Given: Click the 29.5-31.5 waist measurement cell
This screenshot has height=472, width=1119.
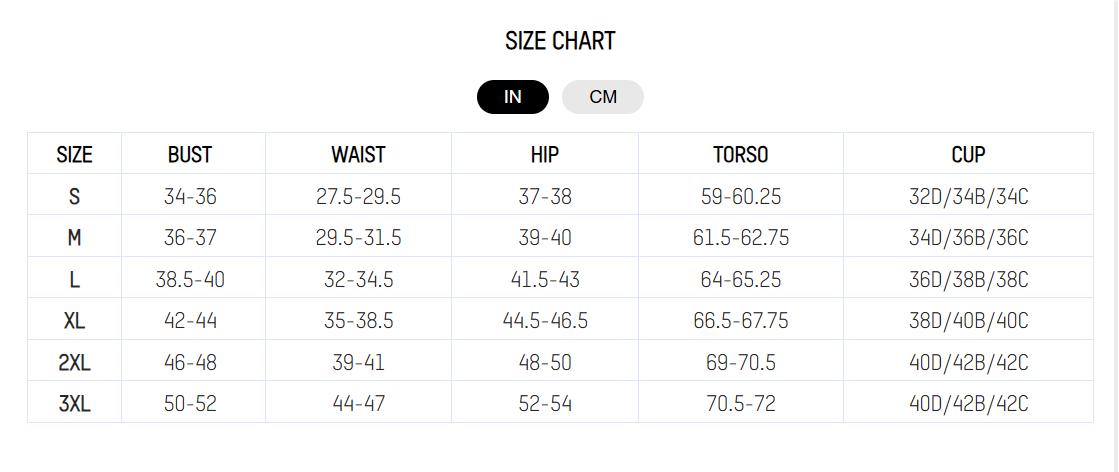Looking at the screenshot, I should 358,238.
